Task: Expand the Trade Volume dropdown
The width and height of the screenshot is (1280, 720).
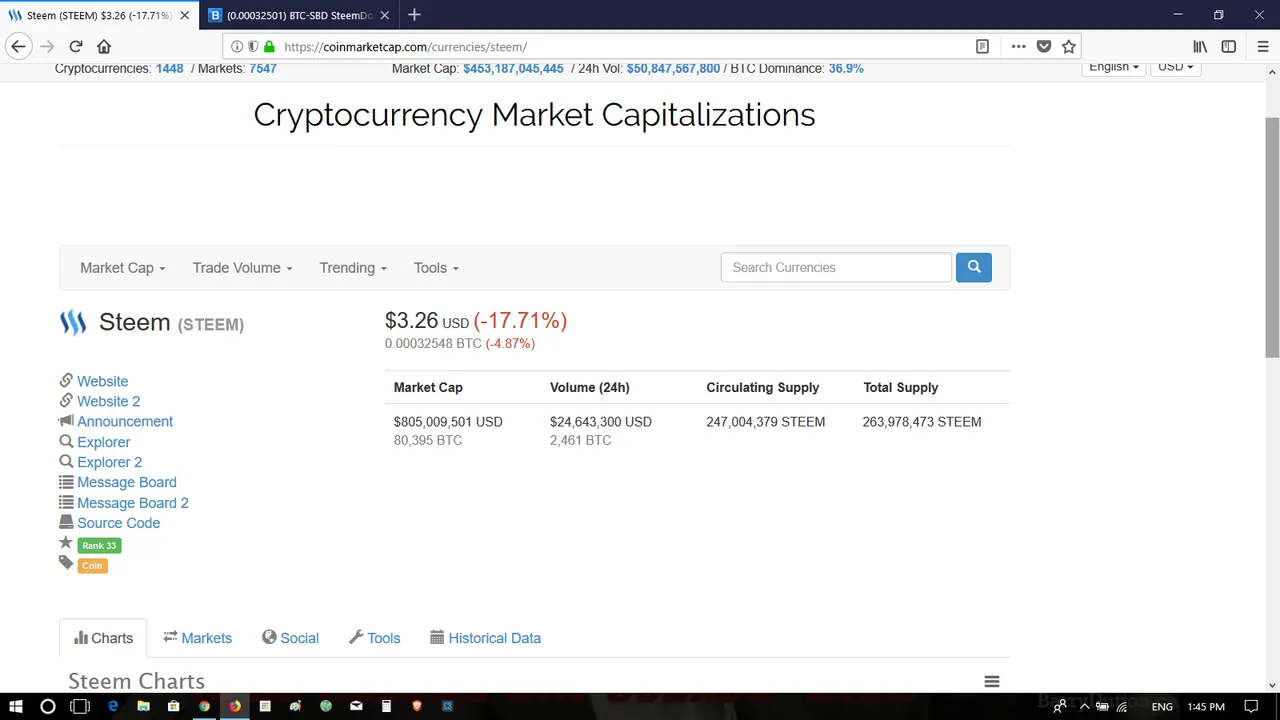Action: pyautogui.click(x=243, y=268)
